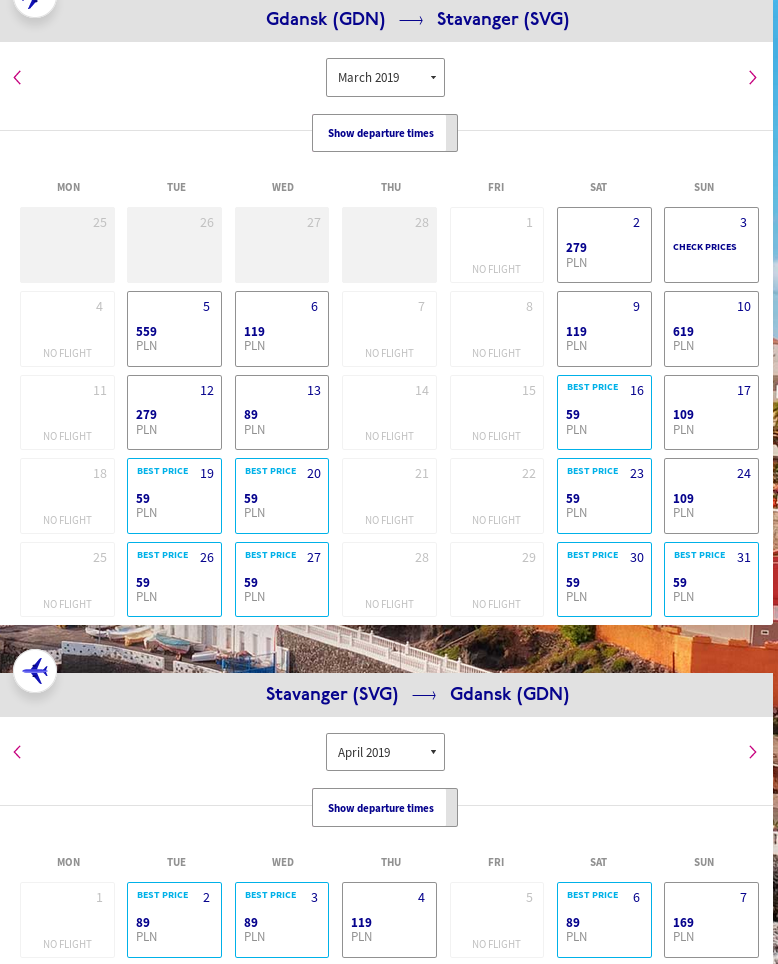The image size is (778, 964).
Task: Go to next month for outbound flight
Action: click(752, 78)
